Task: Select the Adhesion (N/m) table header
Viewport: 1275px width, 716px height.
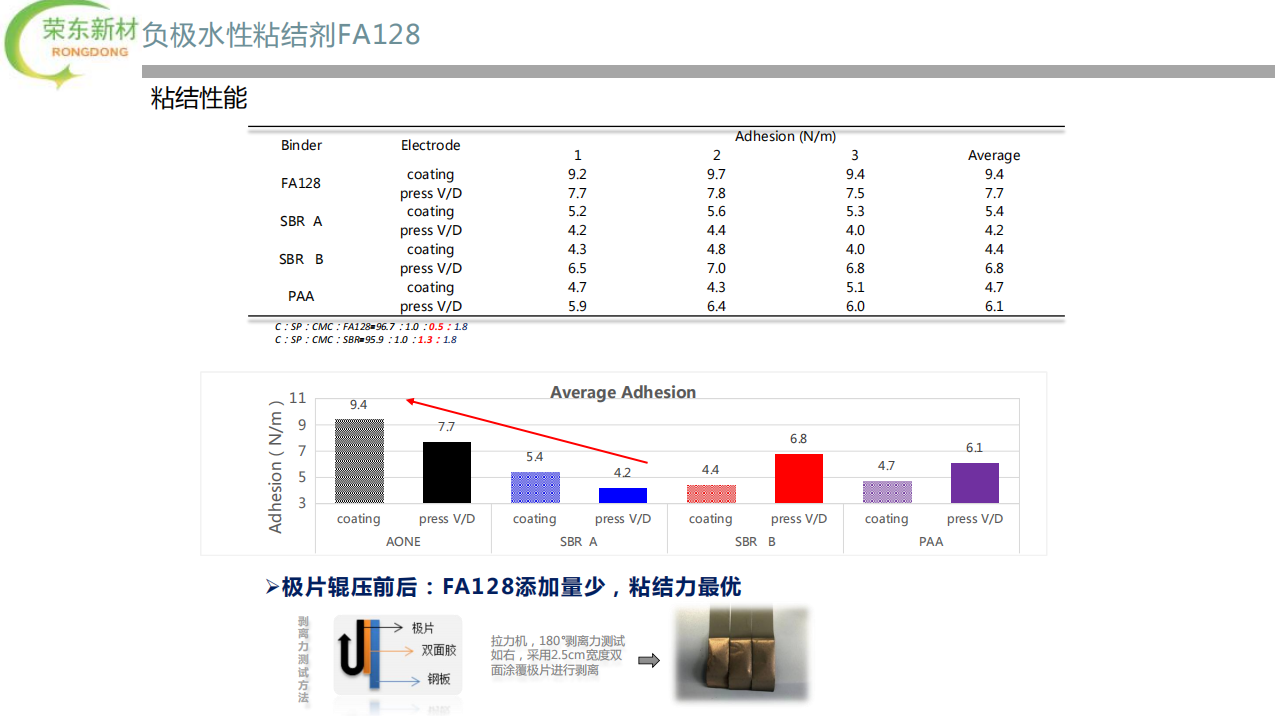Action: click(x=785, y=136)
